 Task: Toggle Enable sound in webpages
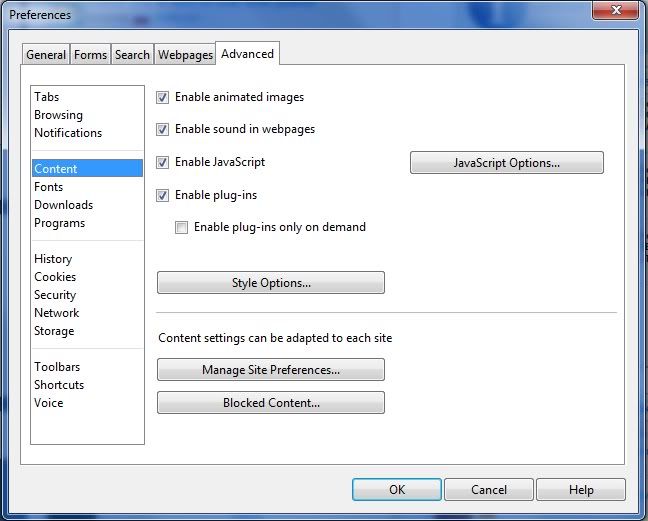(163, 130)
